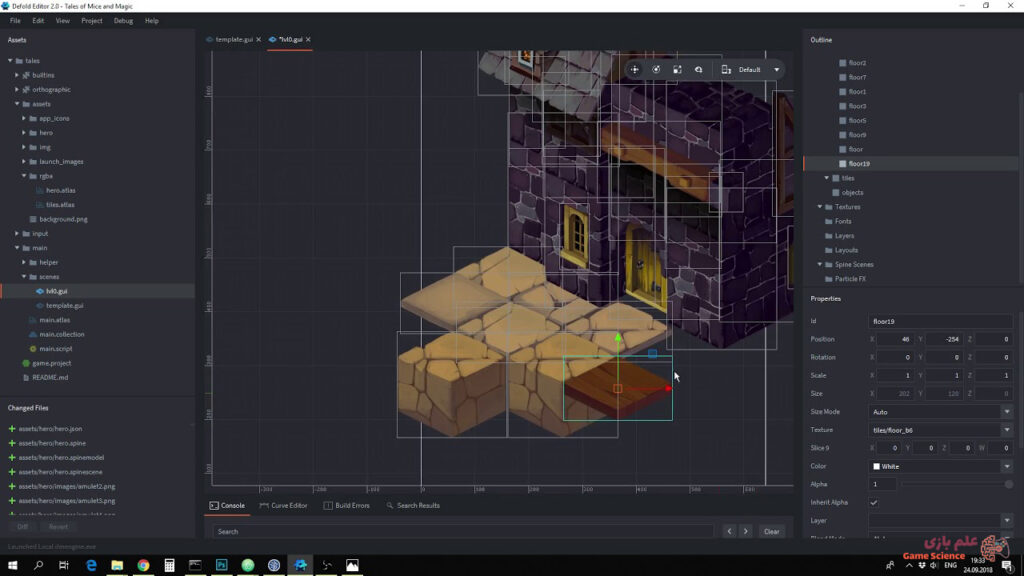This screenshot has height=576, width=1024.
Task: Select background.png file
Action: (63, 219)
